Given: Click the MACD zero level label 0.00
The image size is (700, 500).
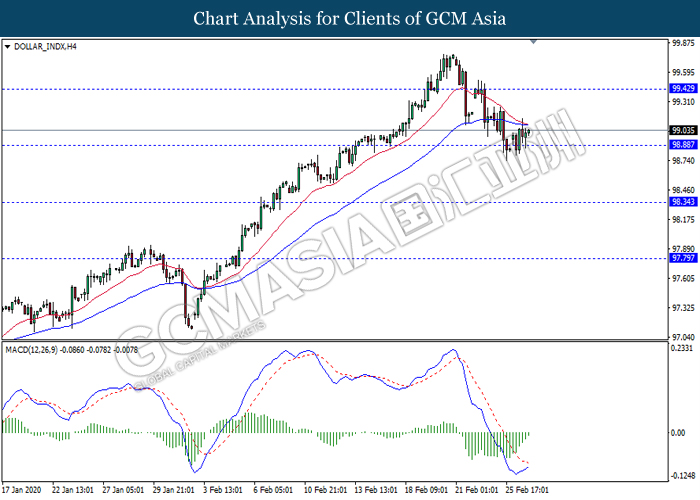Looking at the screenshot, I should [678, 433].
